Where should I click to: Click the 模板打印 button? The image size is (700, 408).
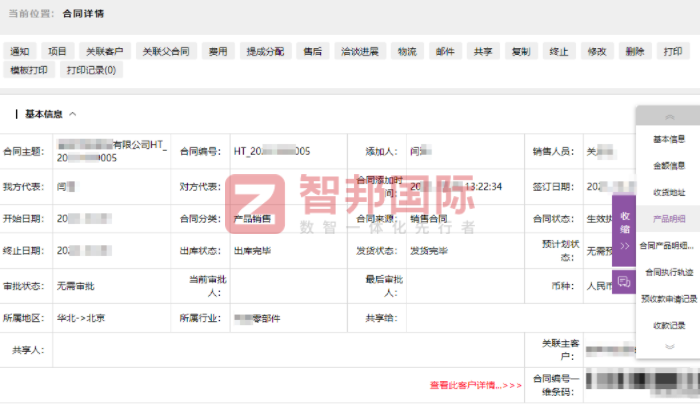tap(29, 70)
